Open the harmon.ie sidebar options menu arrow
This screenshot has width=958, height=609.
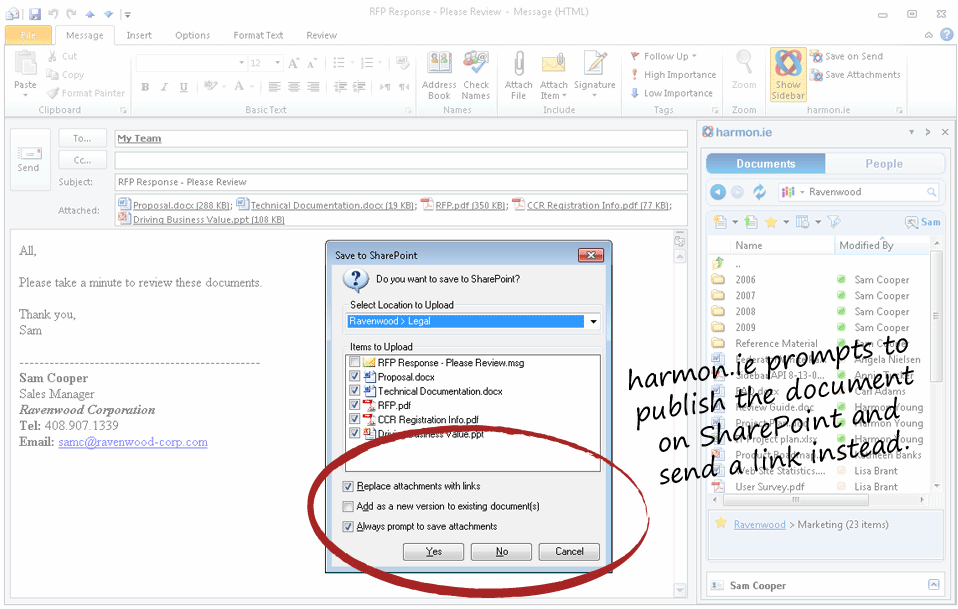point(912,132)
